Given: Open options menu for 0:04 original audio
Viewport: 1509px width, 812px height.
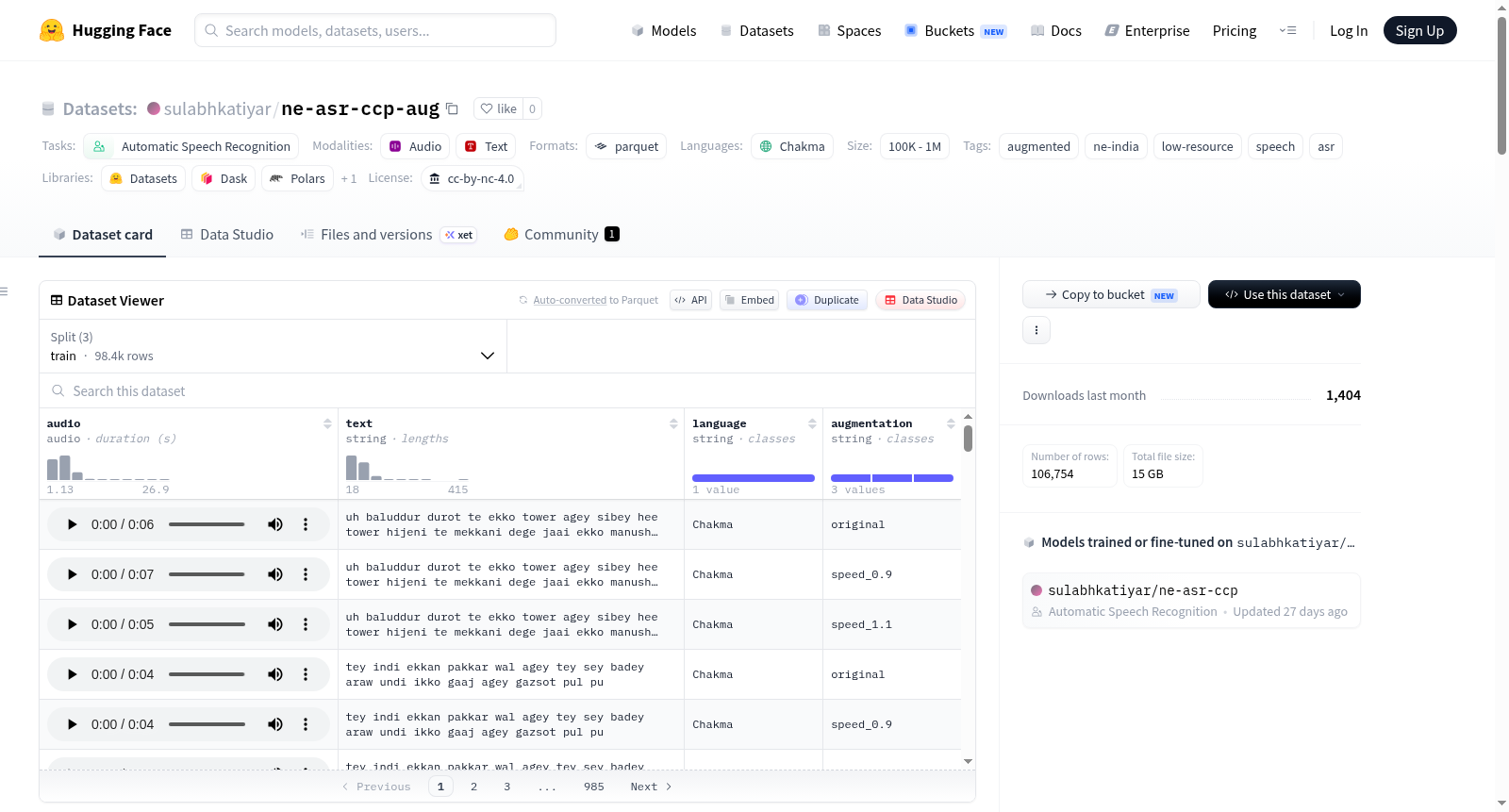Looking at the screenshot, I should (x=306, y=674).
